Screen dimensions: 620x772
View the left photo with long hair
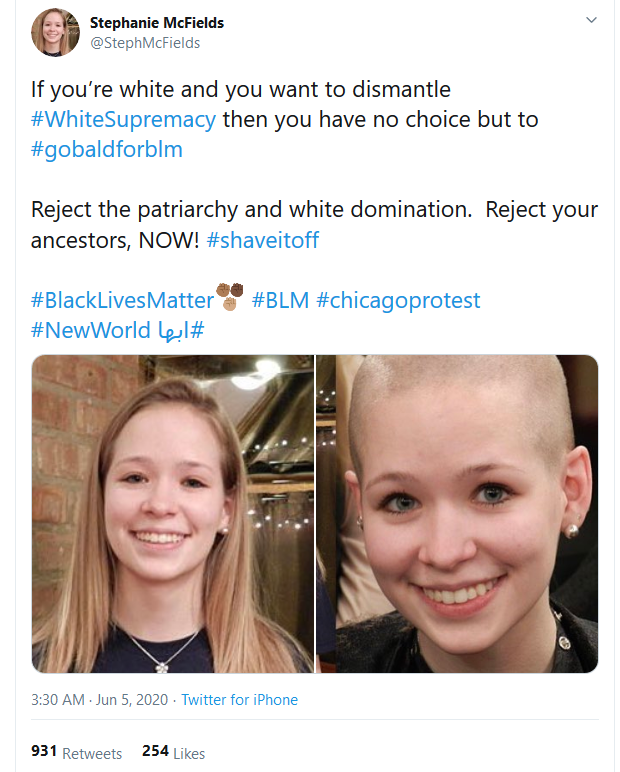(172, 514)
